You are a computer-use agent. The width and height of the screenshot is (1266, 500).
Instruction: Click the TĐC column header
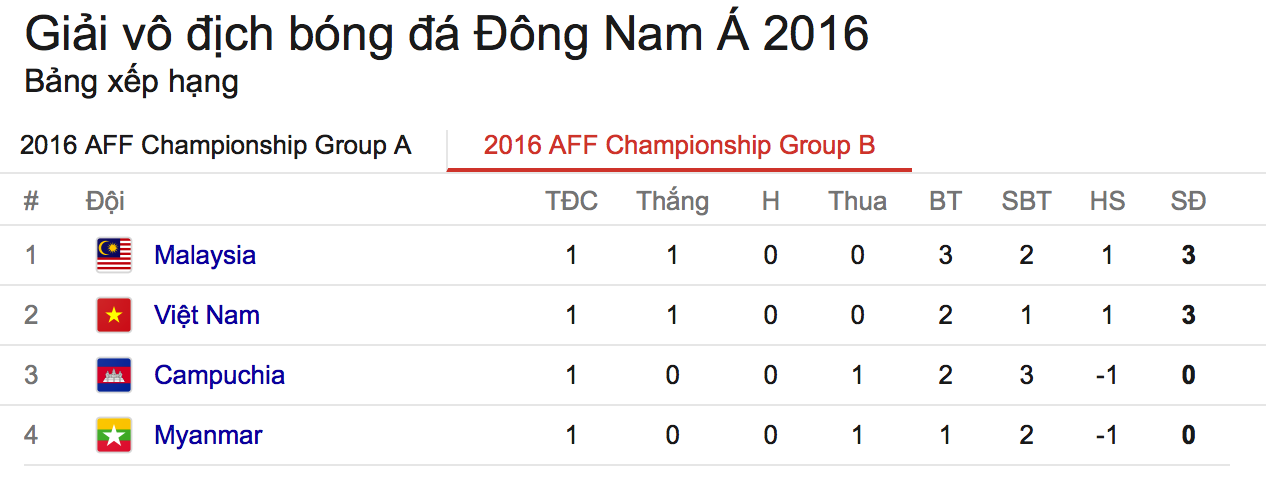tap(571, 201)
